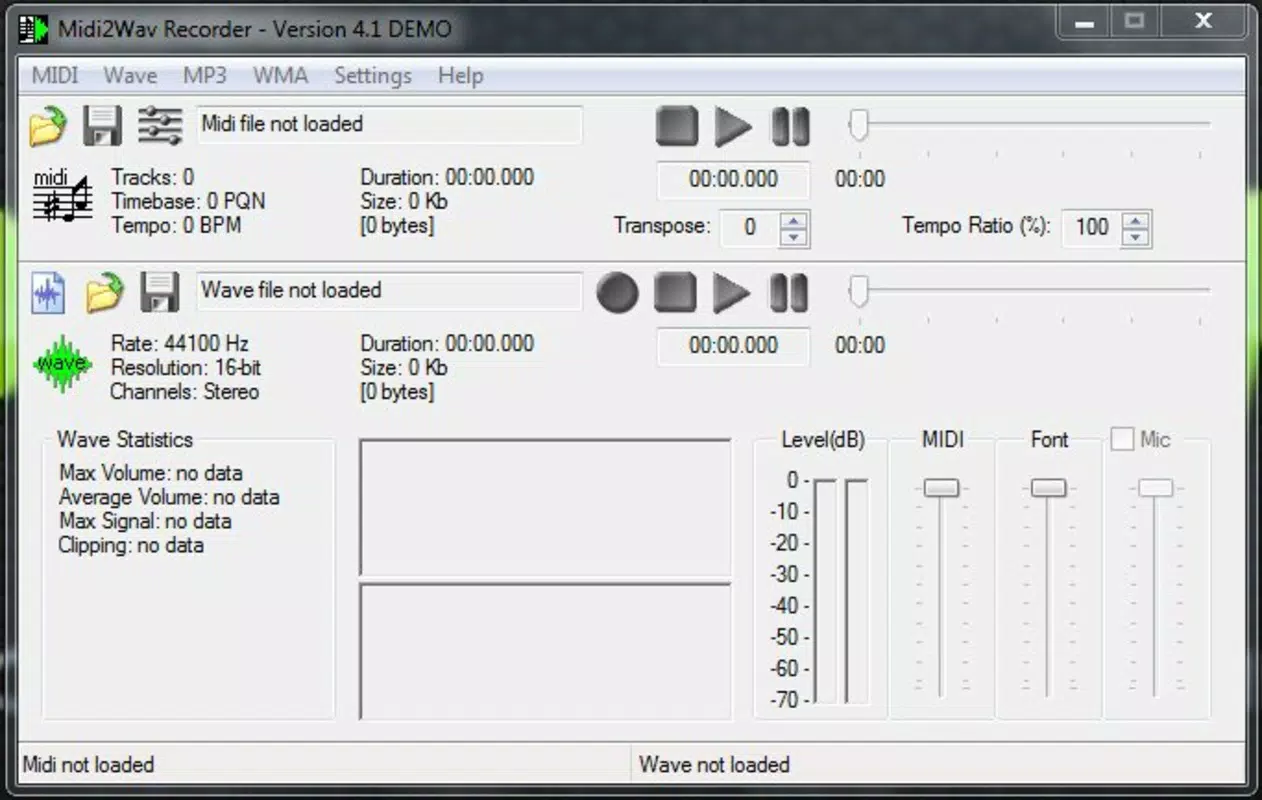
Task: Click the 'Rate: 44100 Hz' text
Action: point(180,344)
